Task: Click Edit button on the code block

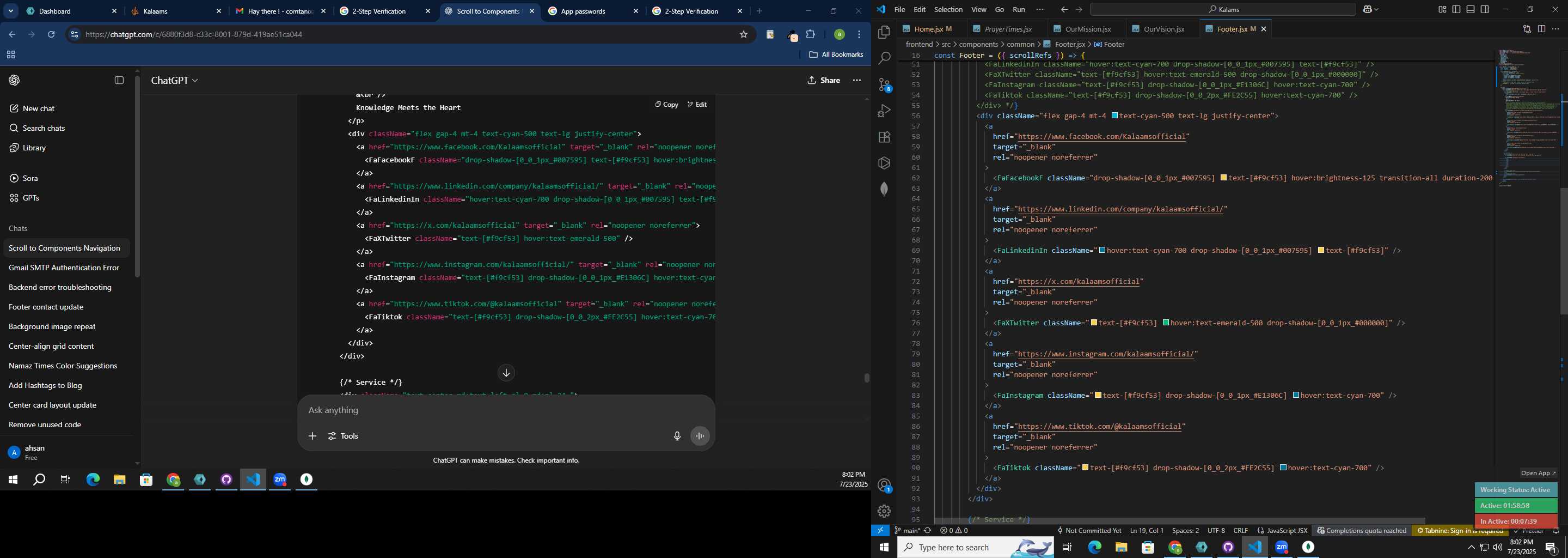Action: tap(697, 105)
